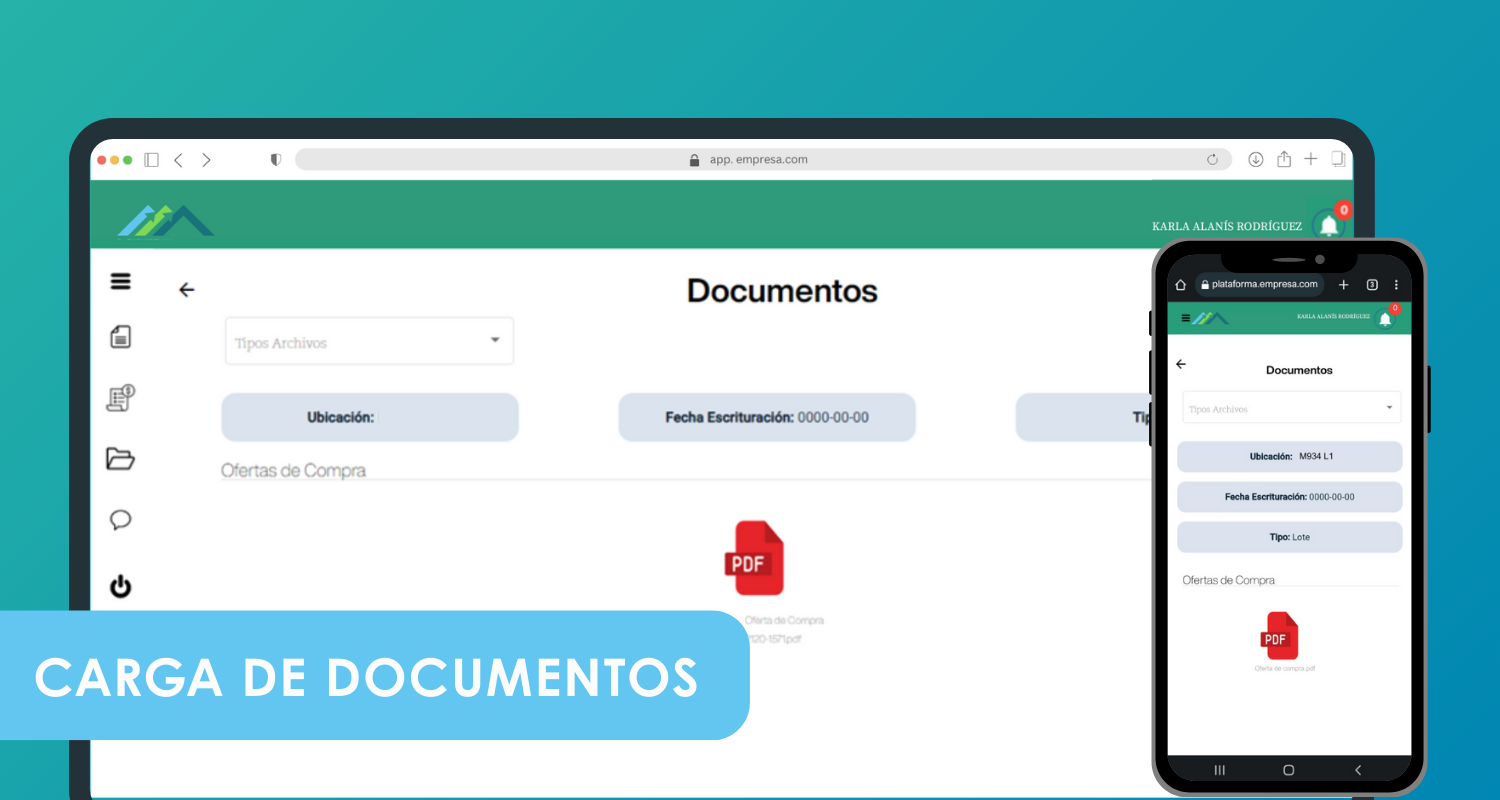The height and width of the screenshot is (800, 1500).
Task: Go back using arrow beside Documentos title
Action: tap(186, 290)
